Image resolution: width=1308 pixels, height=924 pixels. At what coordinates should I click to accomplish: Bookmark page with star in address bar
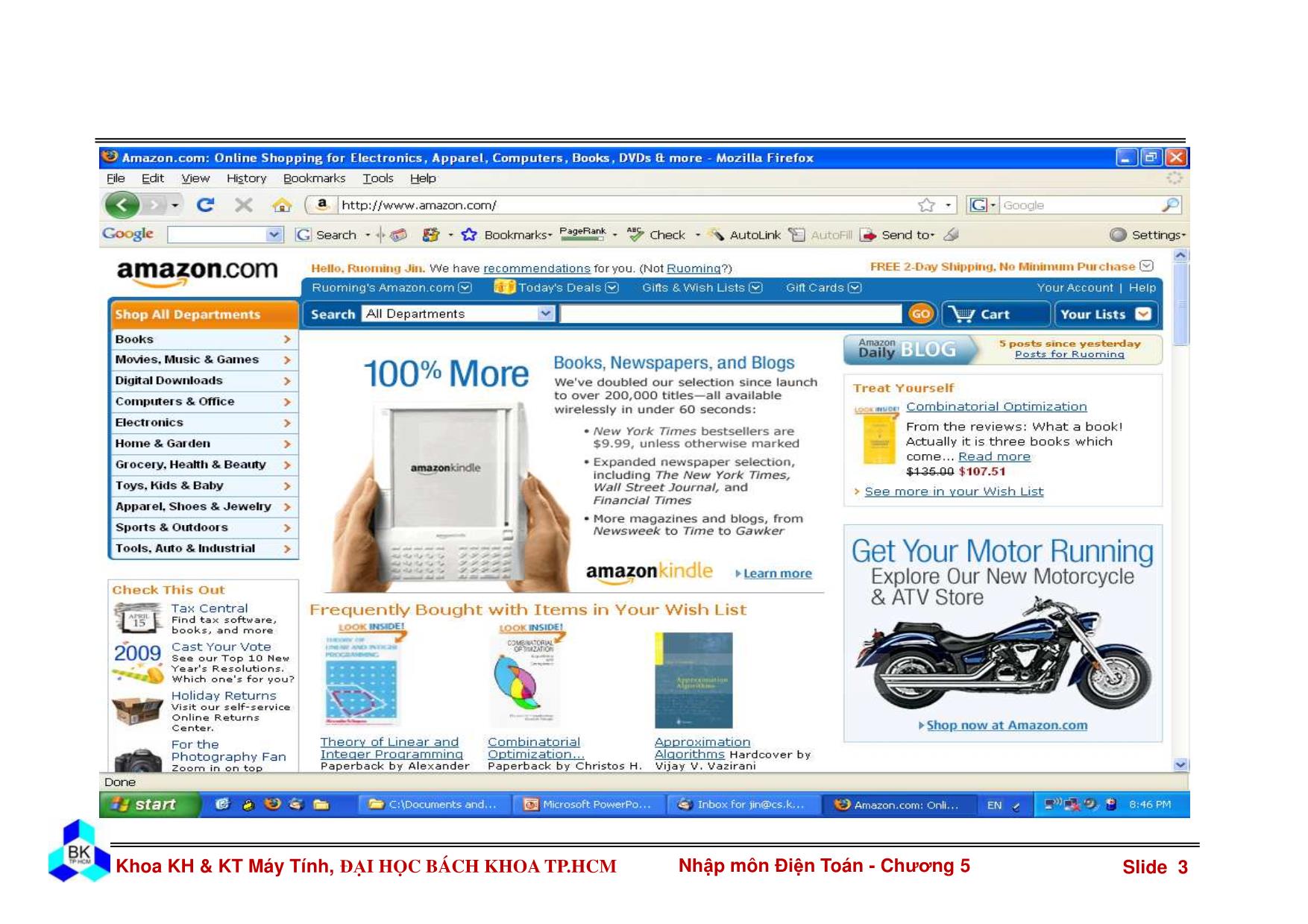pyautogui.click(x=926, y=205)
